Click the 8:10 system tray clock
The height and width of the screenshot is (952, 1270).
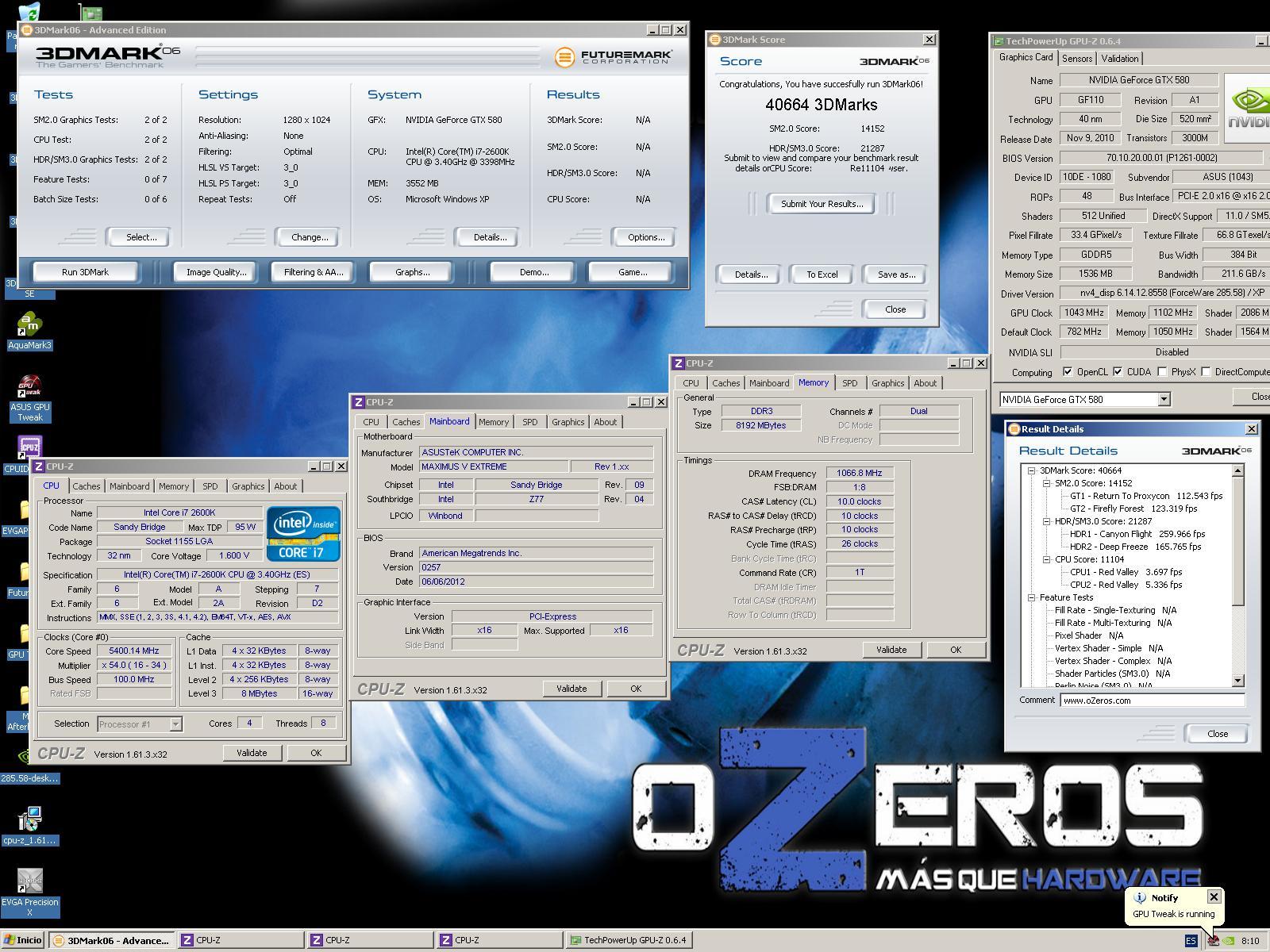(x=1250, y=941)
